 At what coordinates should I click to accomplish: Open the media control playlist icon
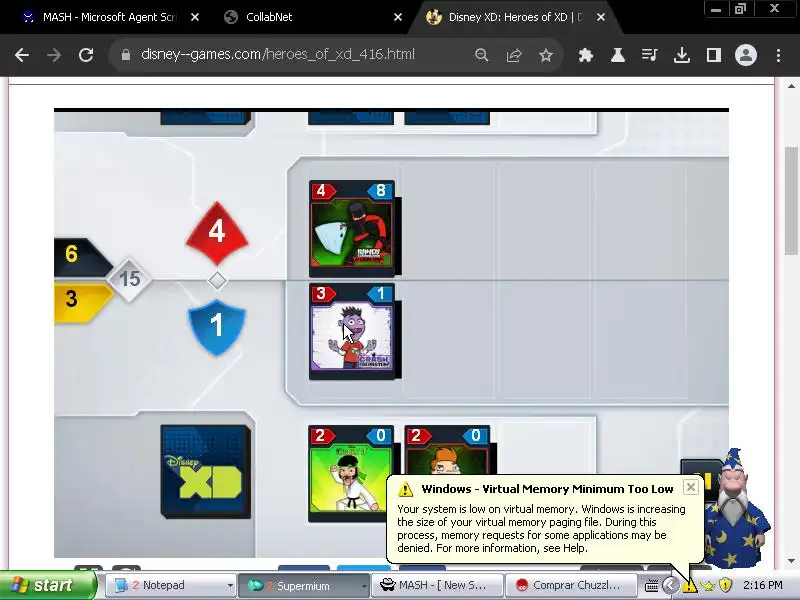649,55
